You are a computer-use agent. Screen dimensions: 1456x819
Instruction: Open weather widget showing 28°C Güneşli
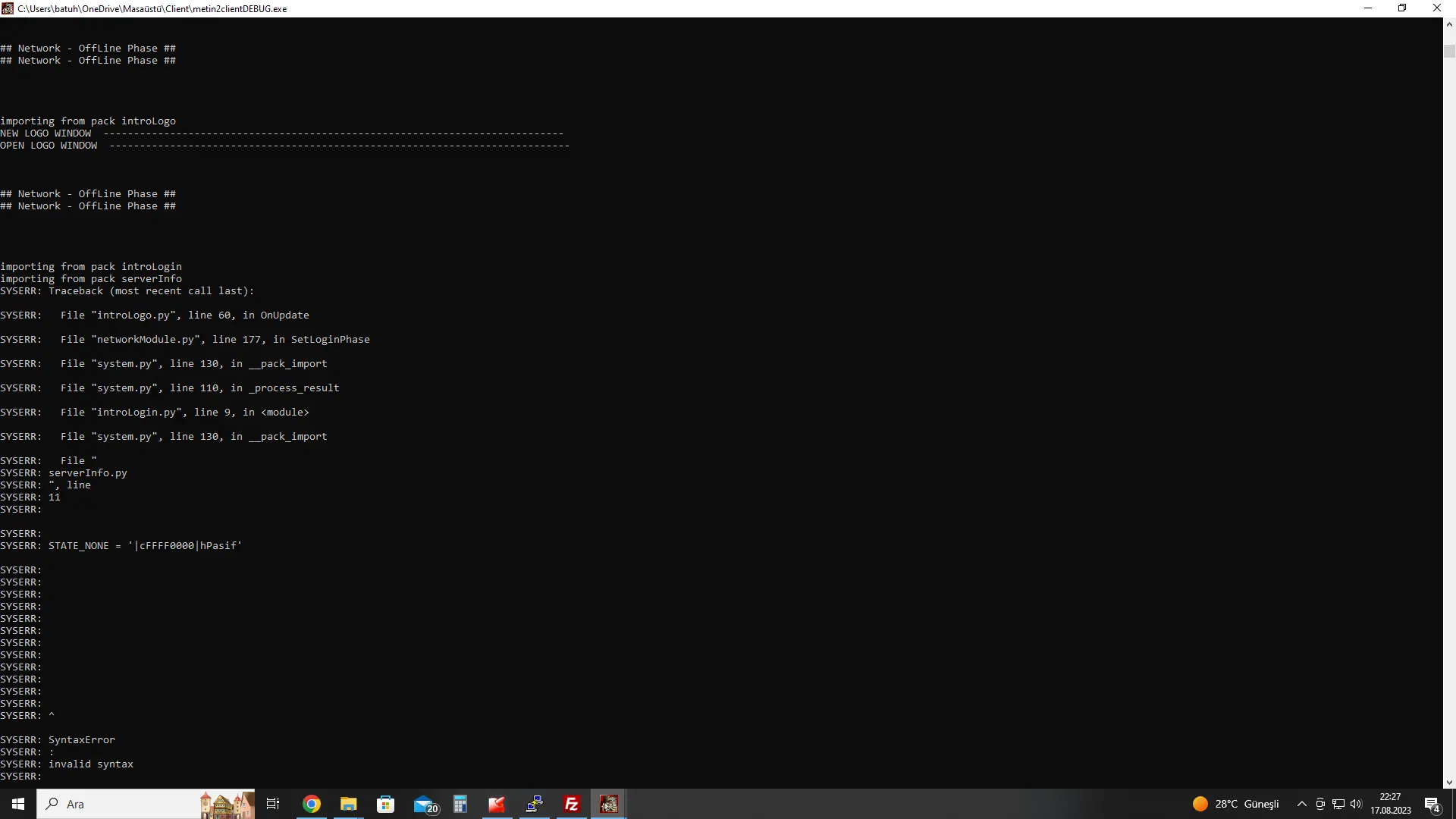[1236, 804]
